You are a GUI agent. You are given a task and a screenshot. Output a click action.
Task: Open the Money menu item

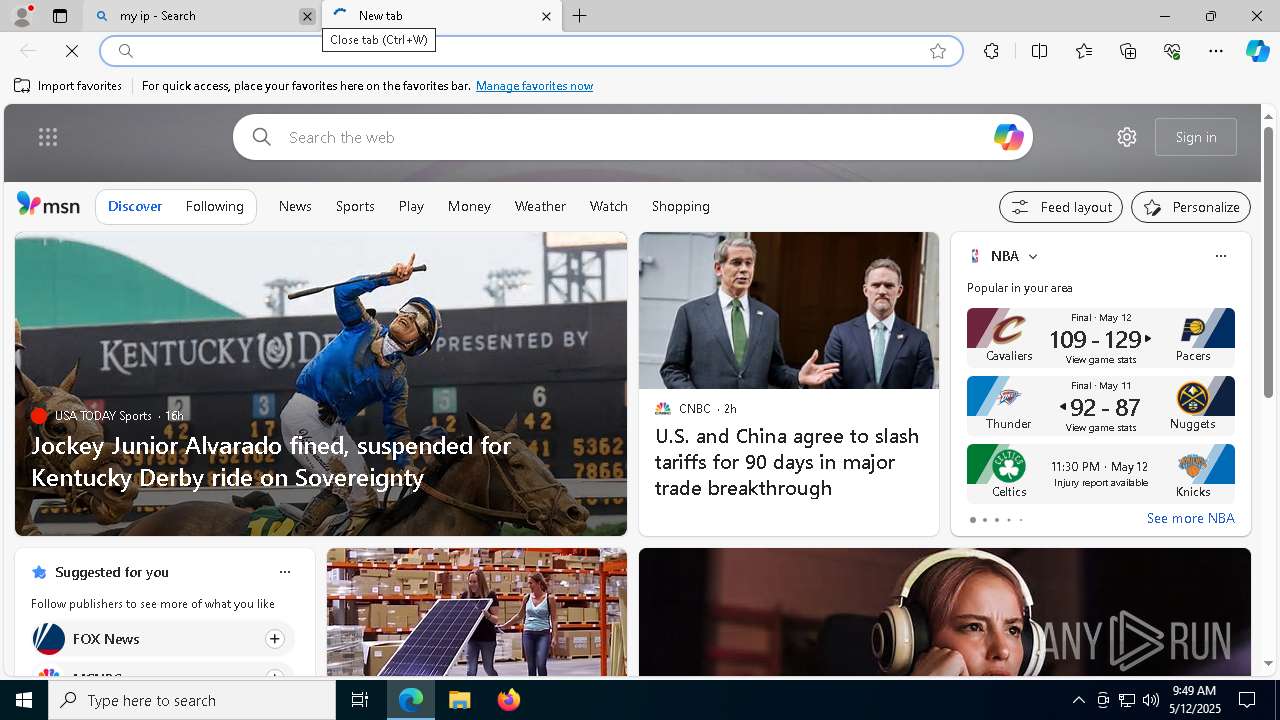pos(469,206)
